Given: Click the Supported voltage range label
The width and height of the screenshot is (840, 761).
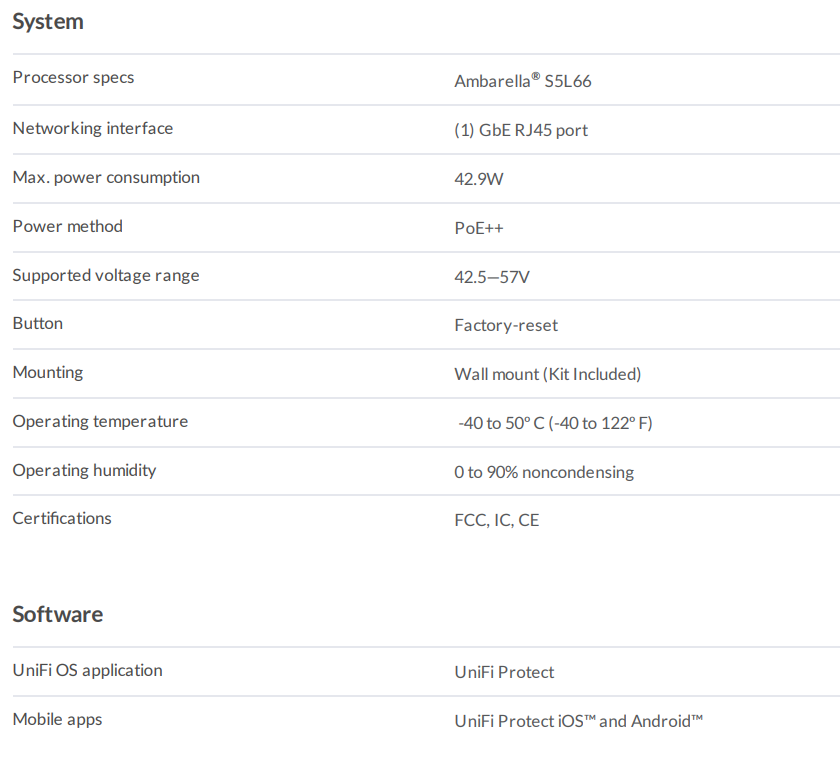Looking at the screenshot, I should click(x=106, y=275).
